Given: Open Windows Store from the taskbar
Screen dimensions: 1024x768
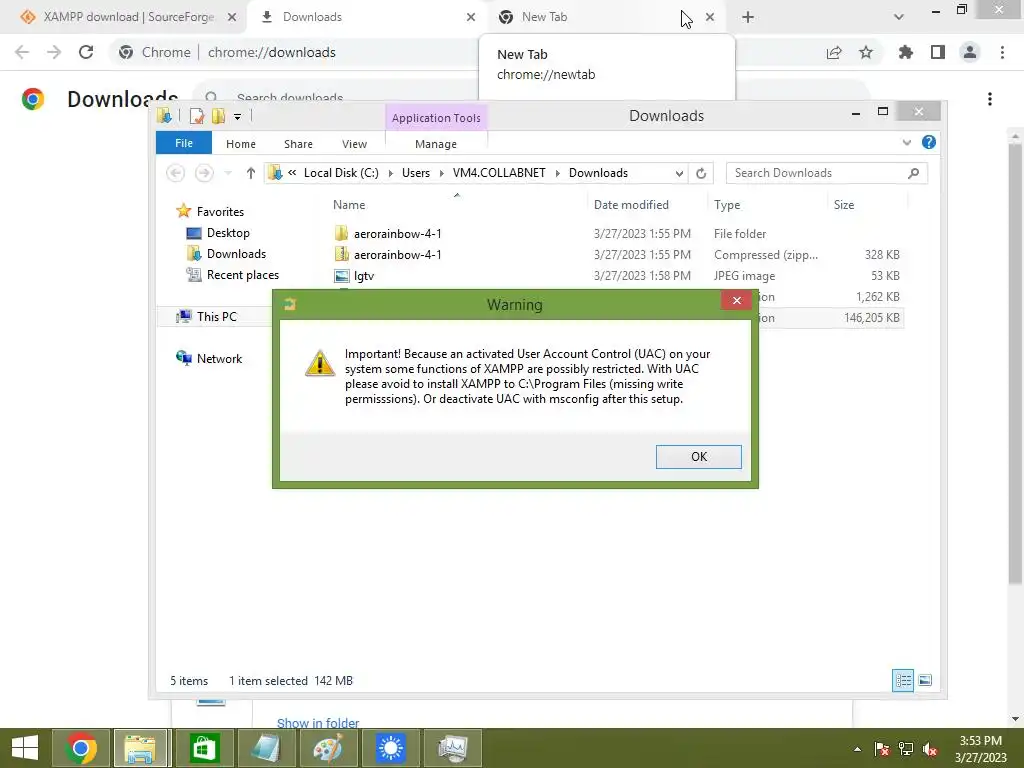Looking at the screenshot, I should click(x=204, y=748).
